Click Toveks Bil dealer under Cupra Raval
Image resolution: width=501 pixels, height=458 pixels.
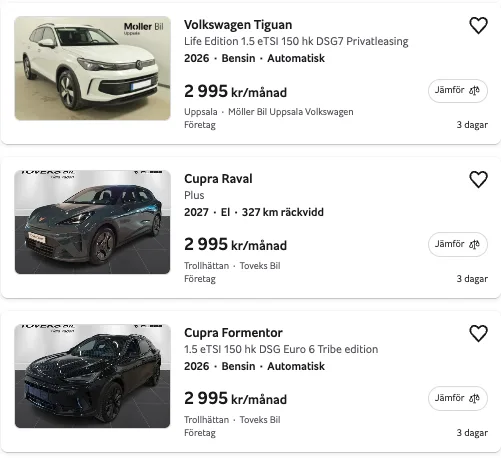pos(260,266)
